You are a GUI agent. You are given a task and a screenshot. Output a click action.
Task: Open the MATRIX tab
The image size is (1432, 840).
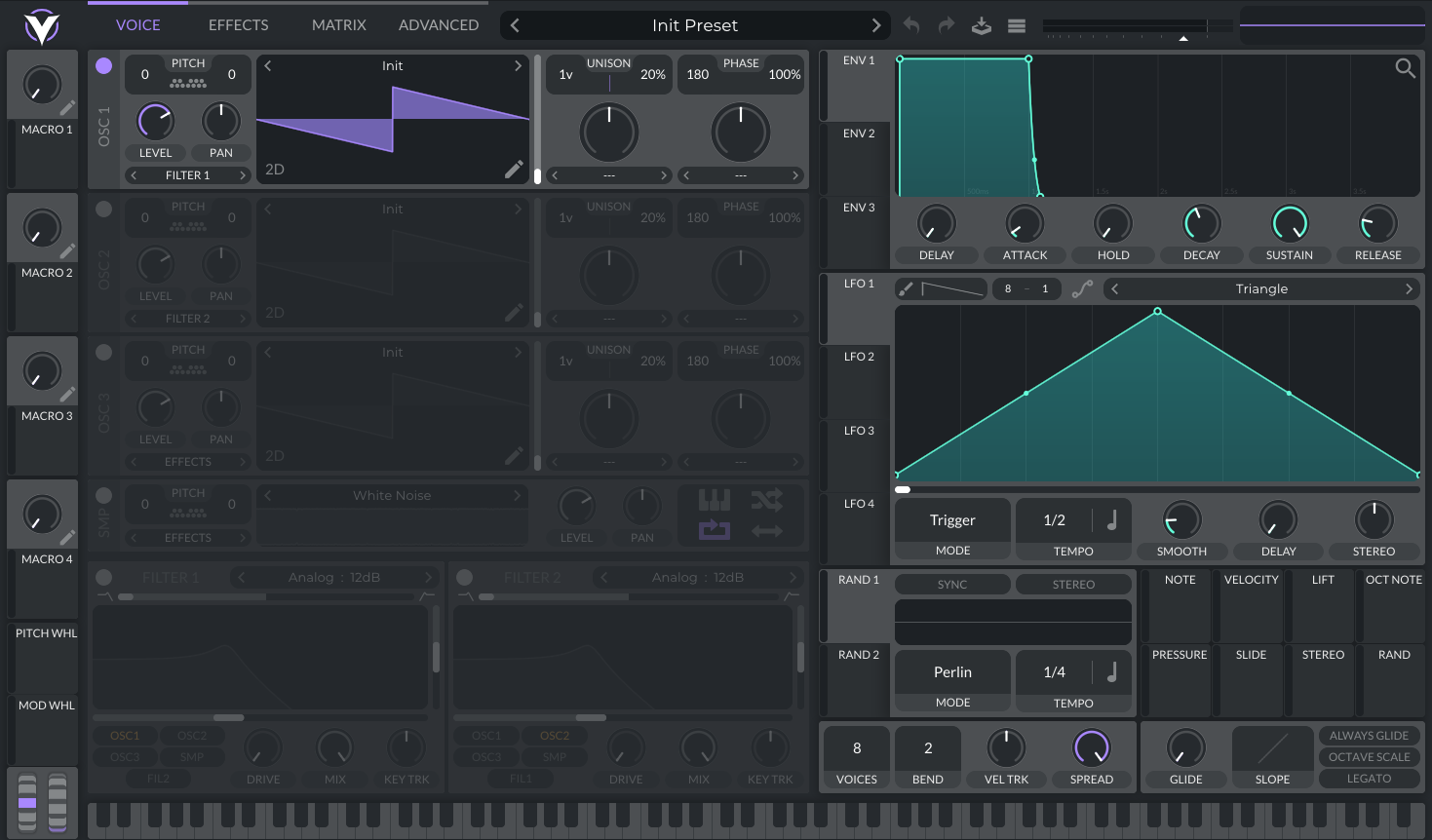(x=338, y=25)
